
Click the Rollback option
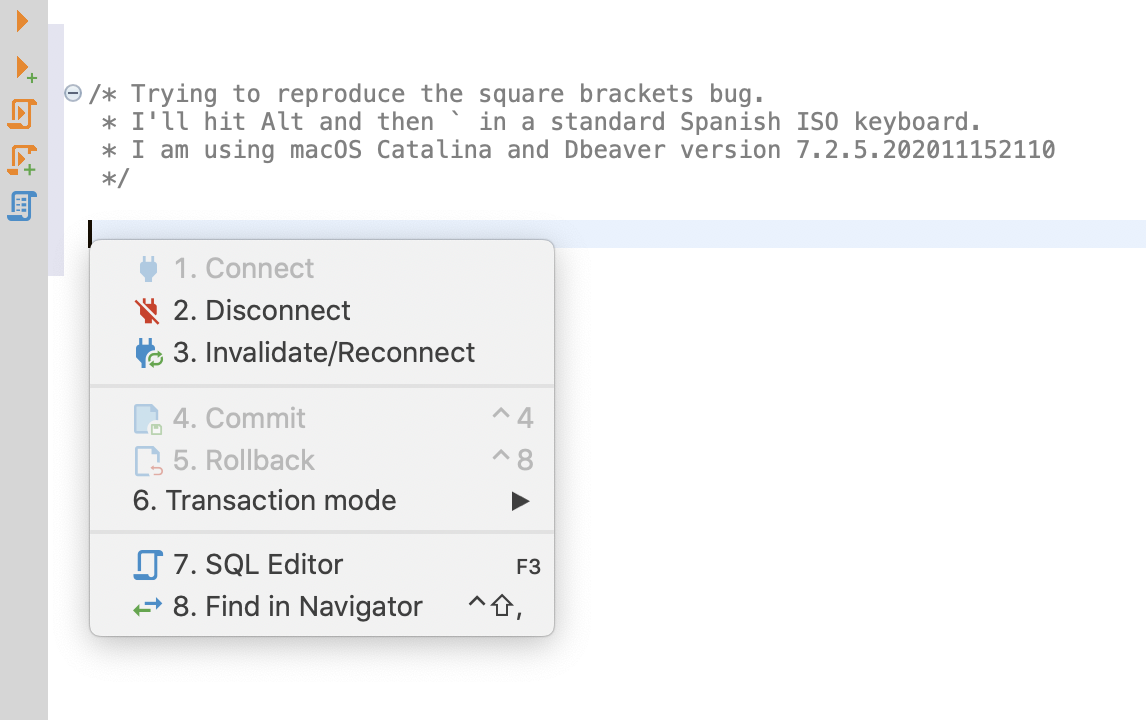point(243,460)
